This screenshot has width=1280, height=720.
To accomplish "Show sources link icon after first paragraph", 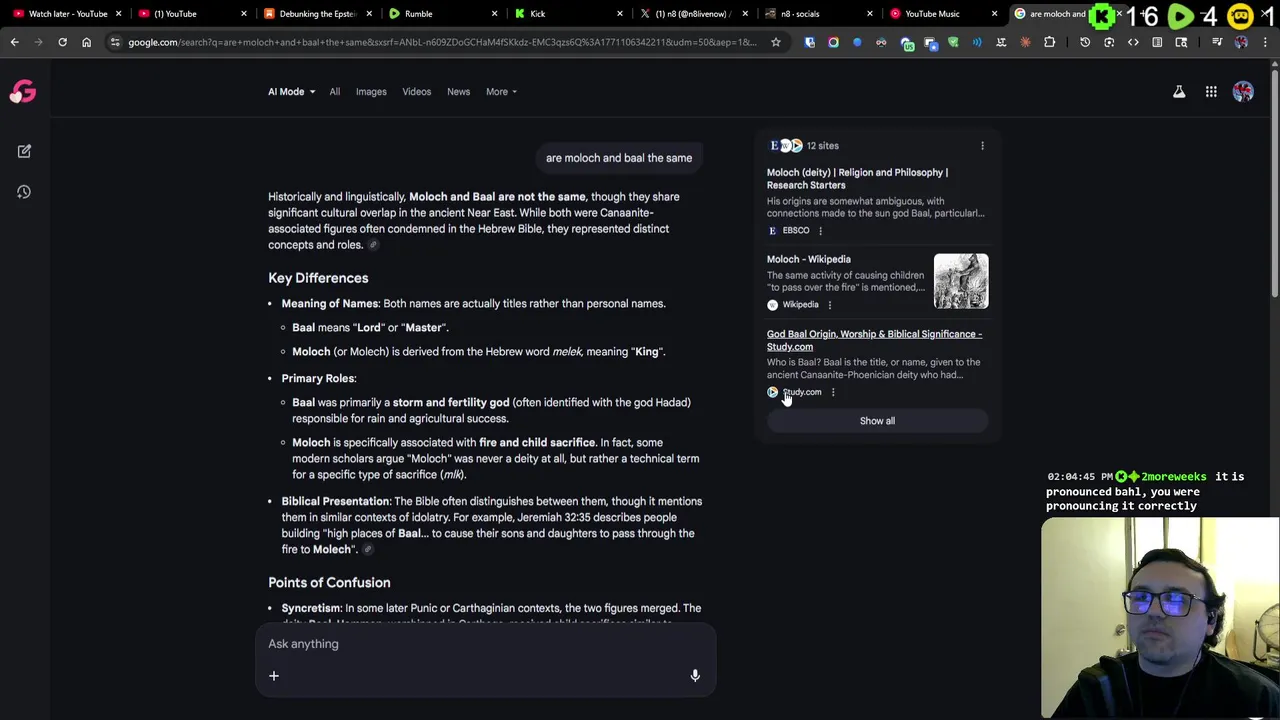I will click(x=373, y=245).
